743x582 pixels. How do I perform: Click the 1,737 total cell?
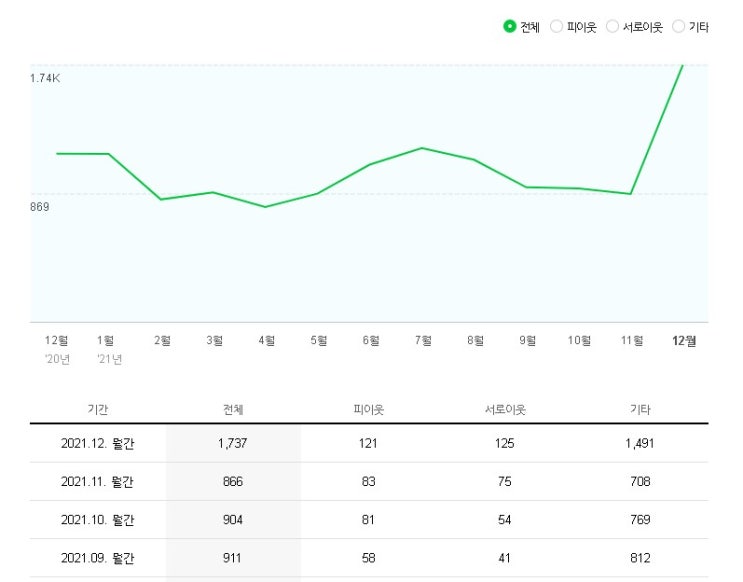(233, 444)
